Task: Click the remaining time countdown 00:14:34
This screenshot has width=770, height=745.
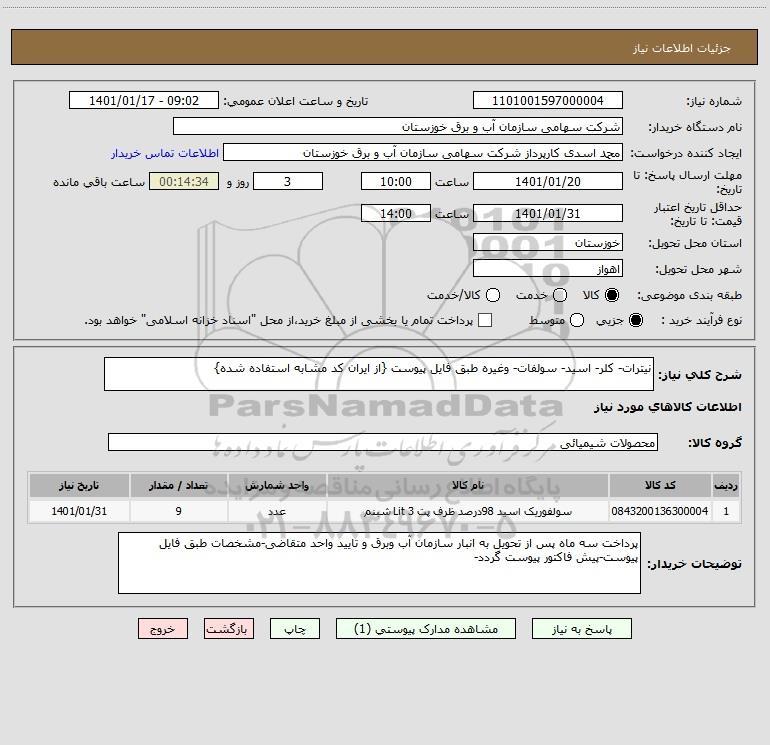Action: click(184, 182)
